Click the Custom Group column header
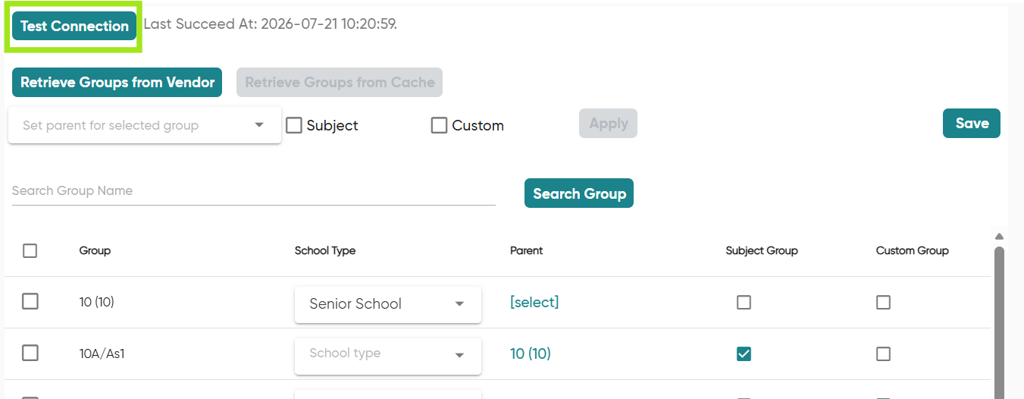1024x399 pixels. [x=912, y=251]
